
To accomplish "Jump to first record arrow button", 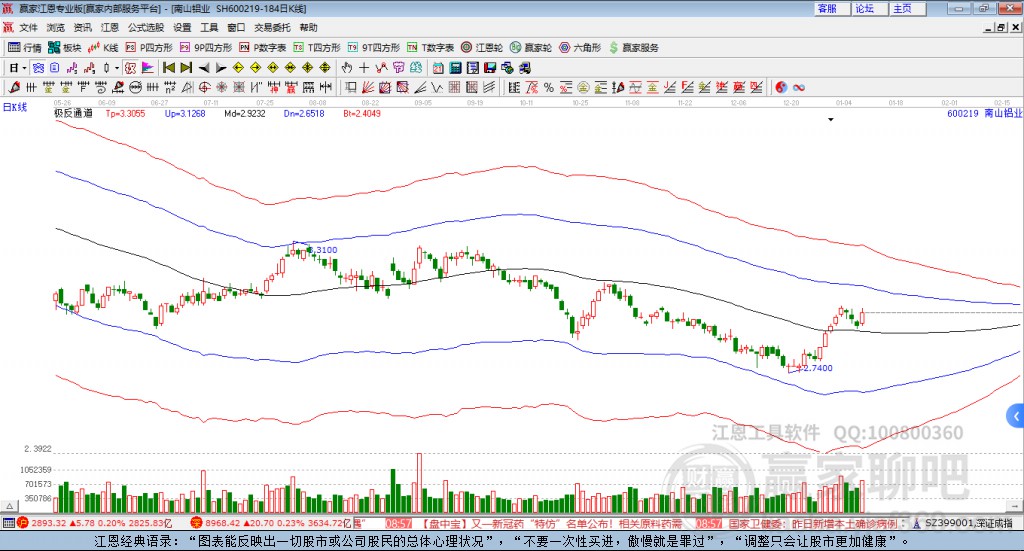I will [x=168, y=68].
